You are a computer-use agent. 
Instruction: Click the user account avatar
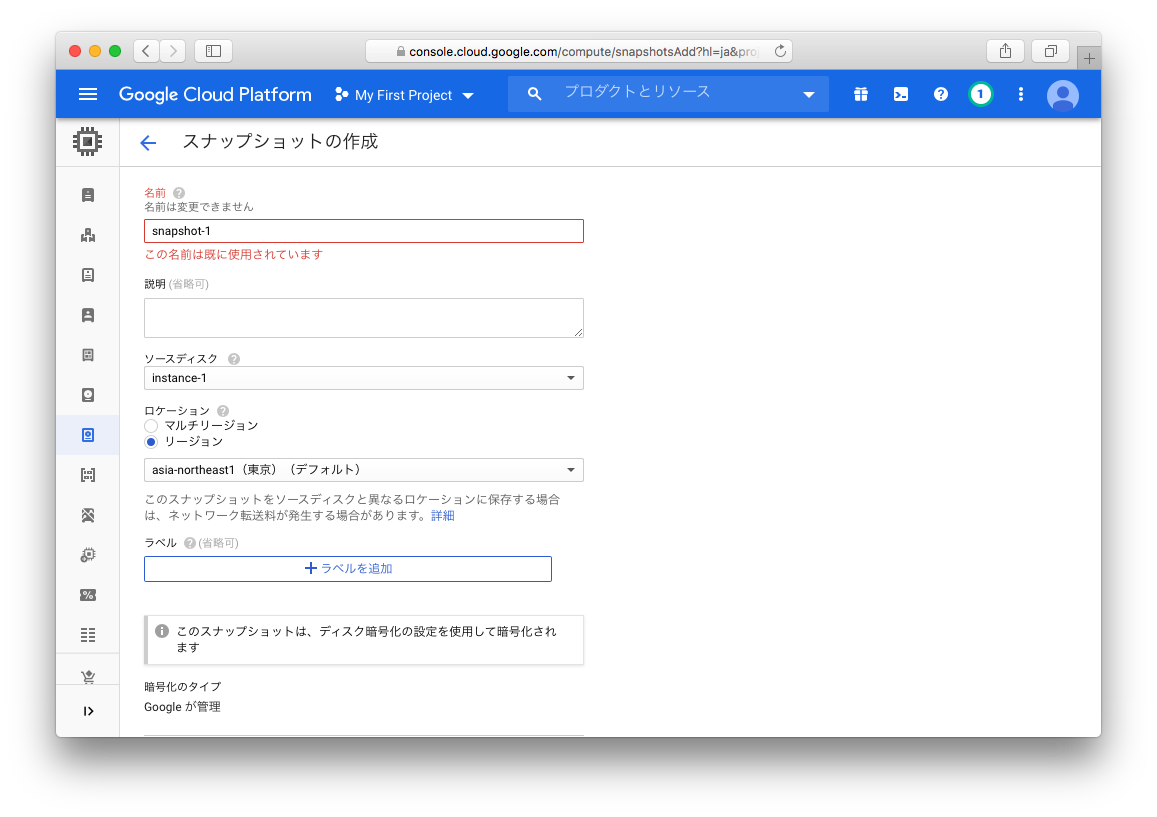(1062, 95)
